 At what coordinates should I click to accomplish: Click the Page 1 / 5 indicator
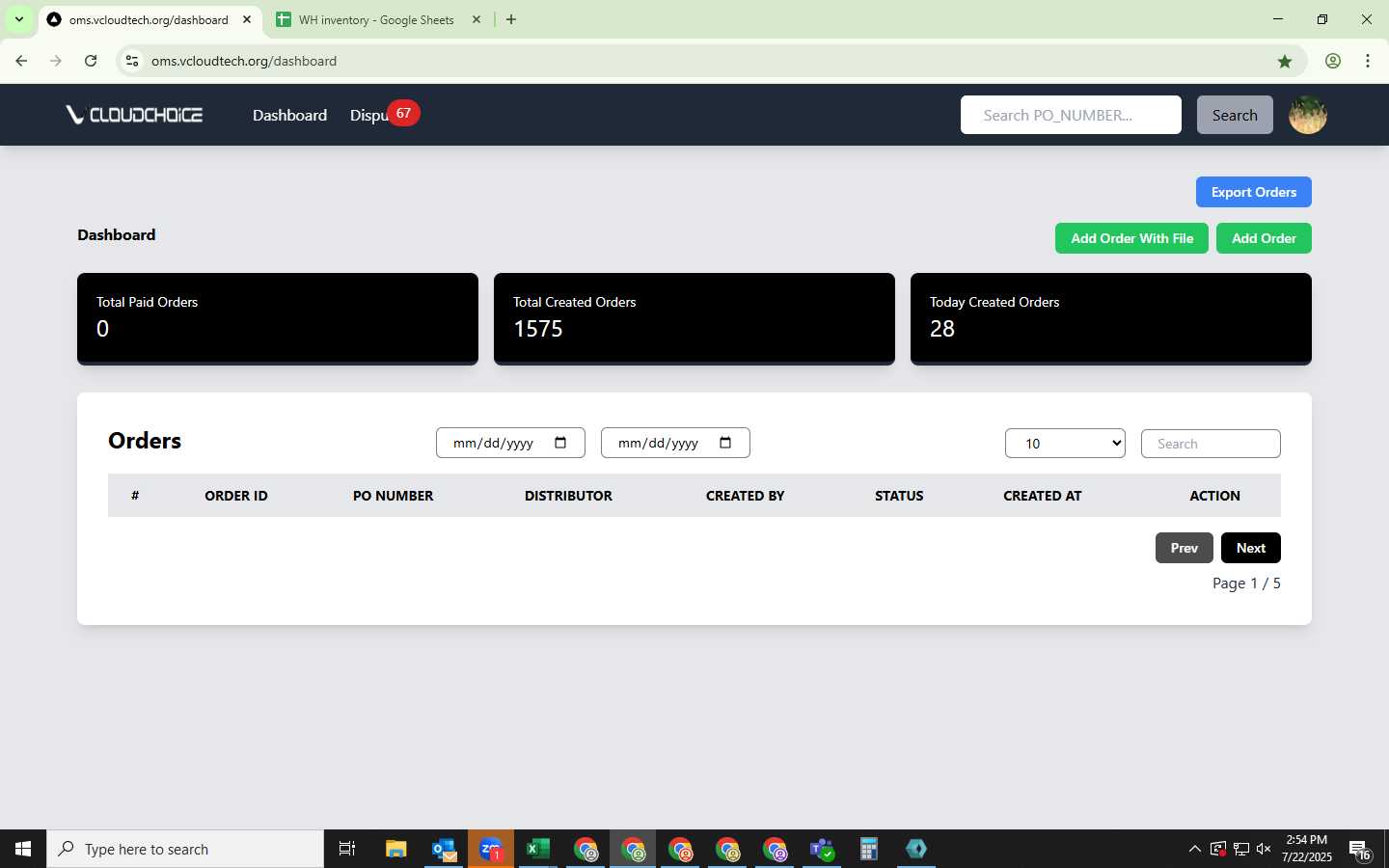pyautogui.click(x=1246, y=583)
